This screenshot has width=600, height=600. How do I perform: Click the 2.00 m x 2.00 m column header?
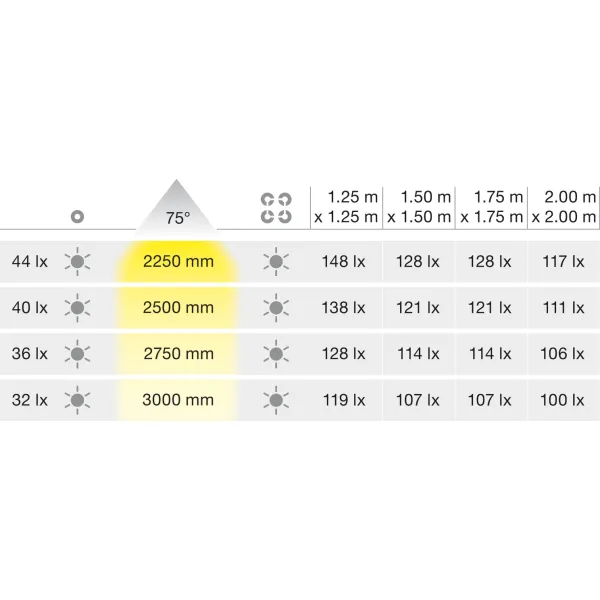pos(564,207)
